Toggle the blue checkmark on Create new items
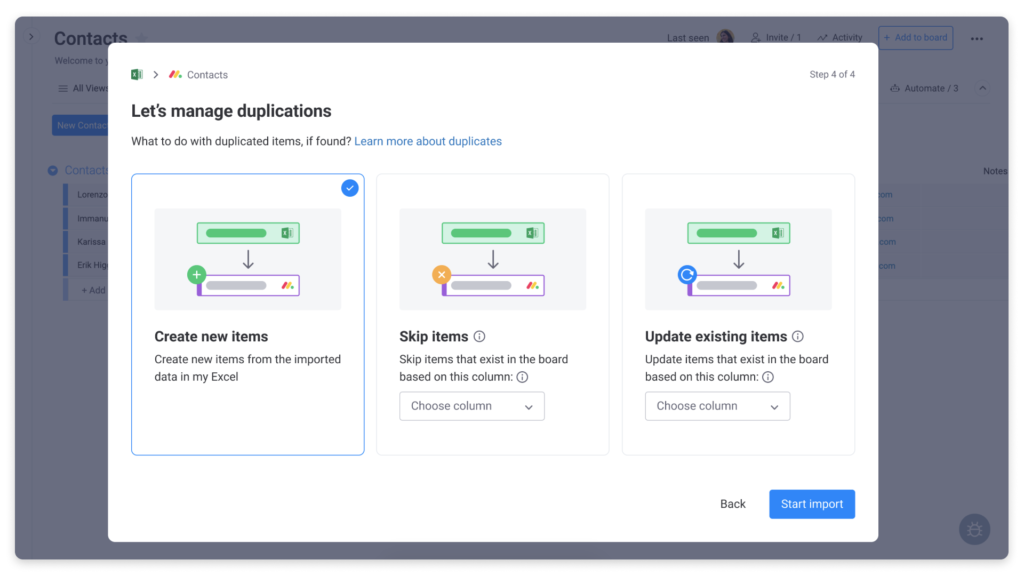The image size is (1024, 576). (349, 187)
